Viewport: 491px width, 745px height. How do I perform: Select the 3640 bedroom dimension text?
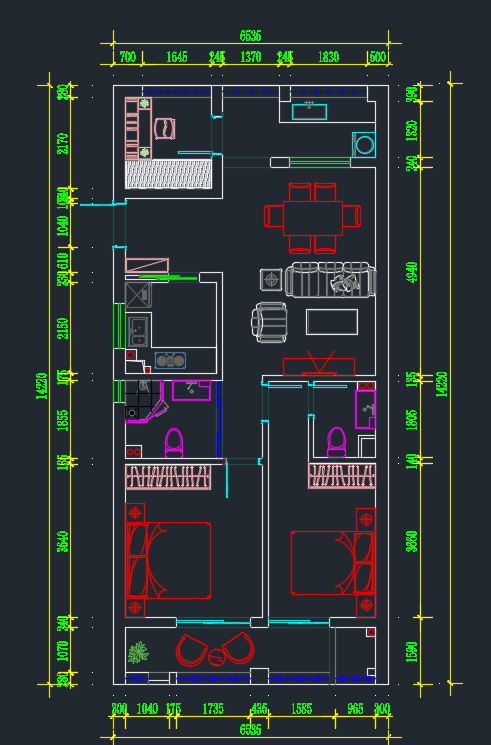63,542
